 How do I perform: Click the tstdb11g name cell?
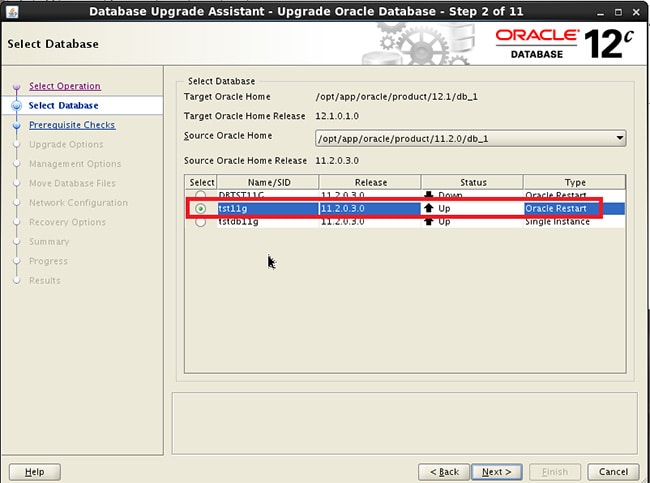click(268, 222)
